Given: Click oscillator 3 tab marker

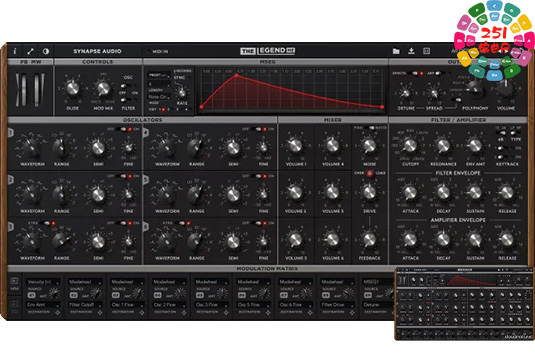Looking at the screenshot, I should pos(11,226).
